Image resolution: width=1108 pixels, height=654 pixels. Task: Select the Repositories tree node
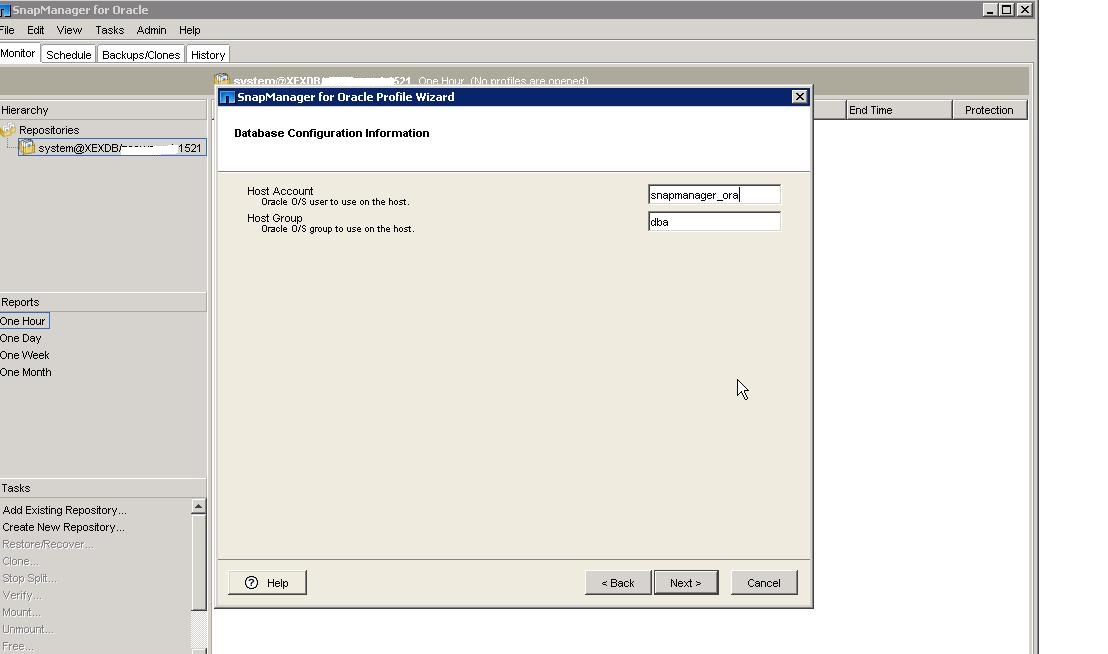tap(49, 130)
